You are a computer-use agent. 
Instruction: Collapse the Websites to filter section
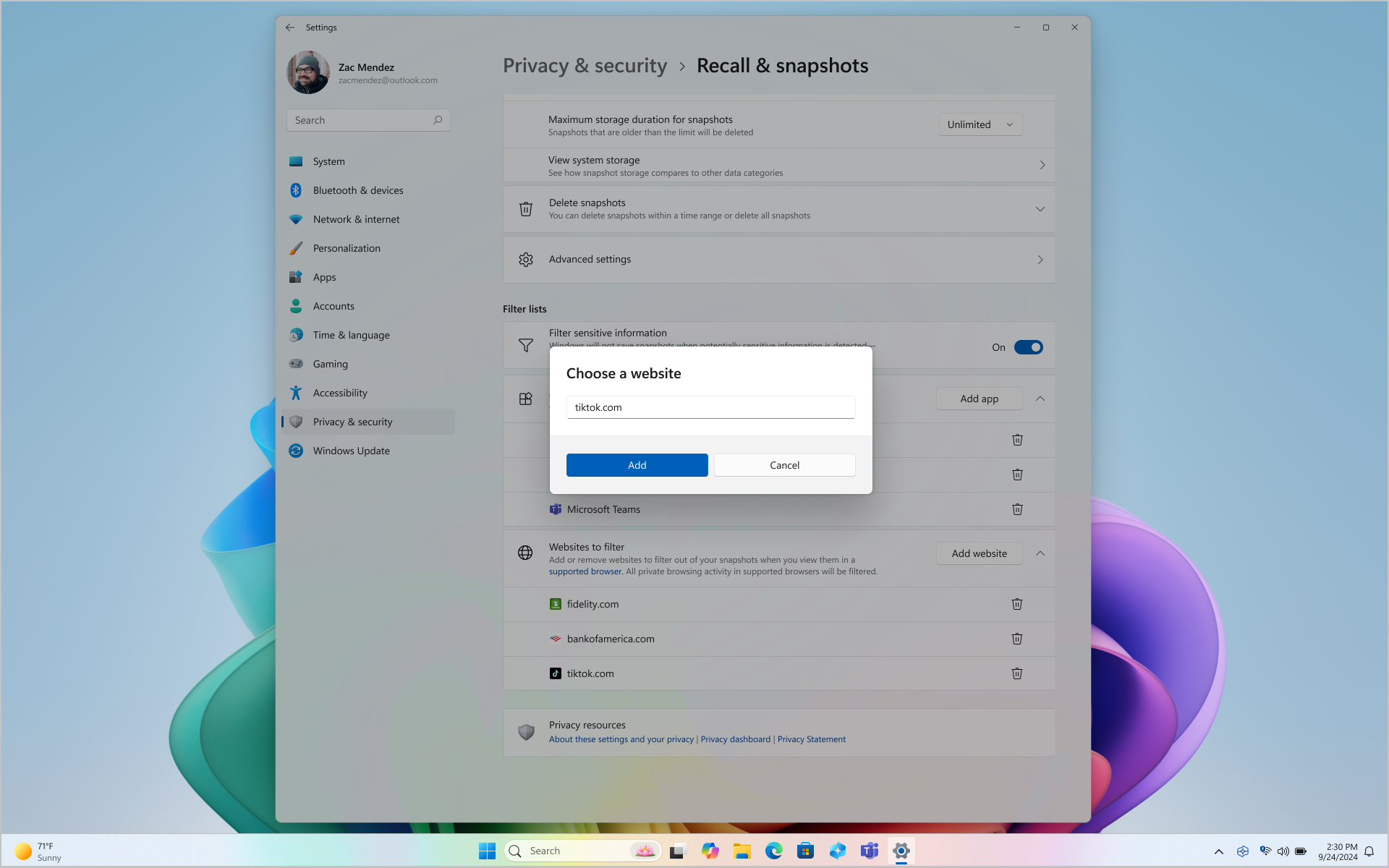(x=1040, y=553)
